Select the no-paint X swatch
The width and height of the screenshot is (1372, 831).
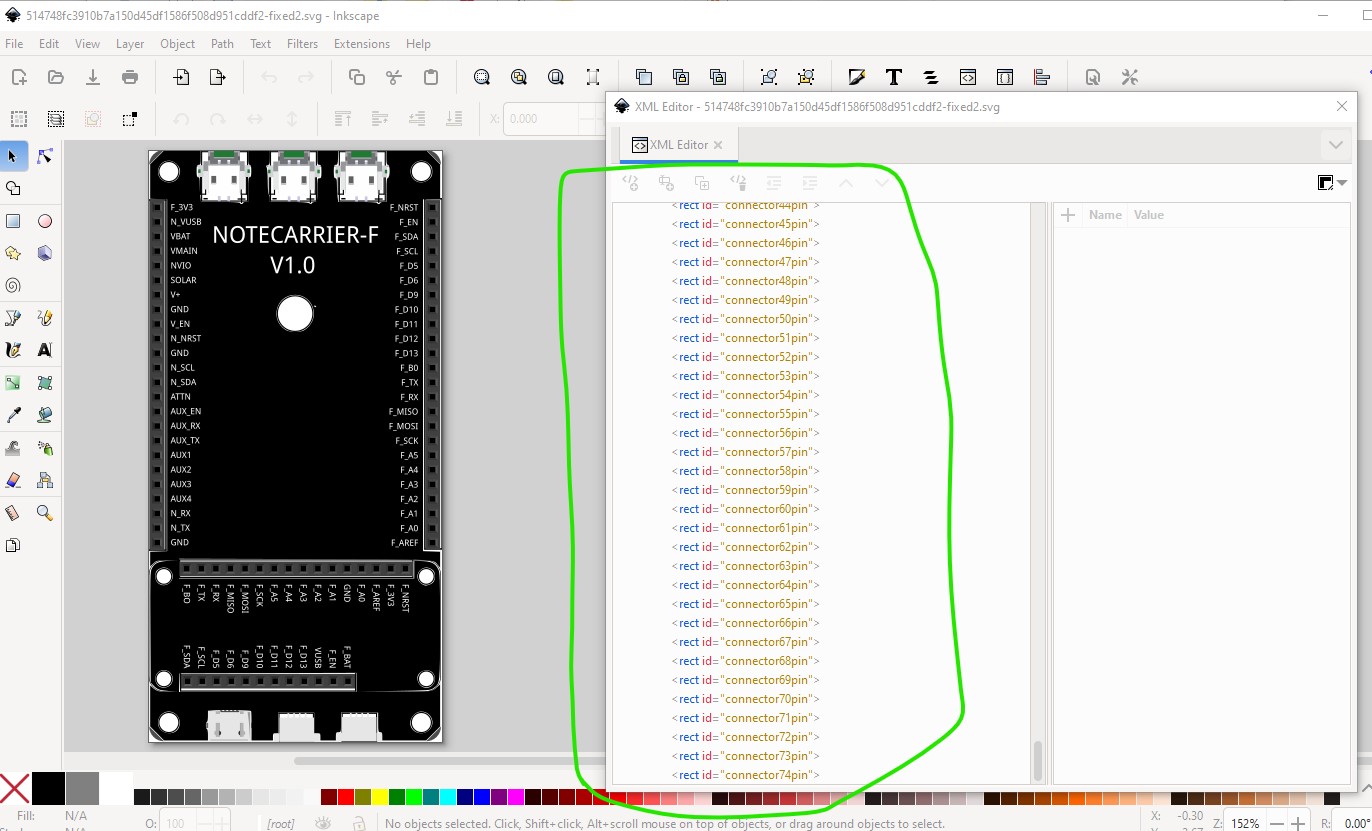(x=14, y=789)
